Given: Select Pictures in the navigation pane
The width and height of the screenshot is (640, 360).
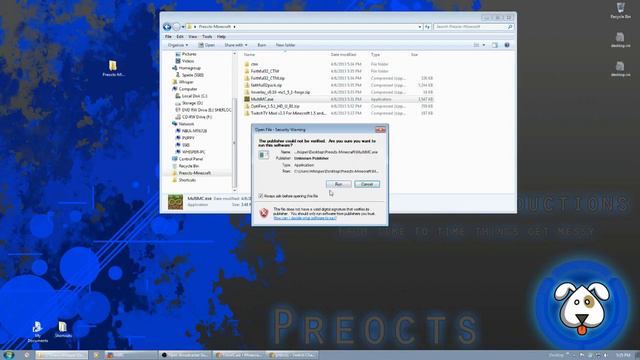Looking at the screenshot, I should click(x=189, y=54).
